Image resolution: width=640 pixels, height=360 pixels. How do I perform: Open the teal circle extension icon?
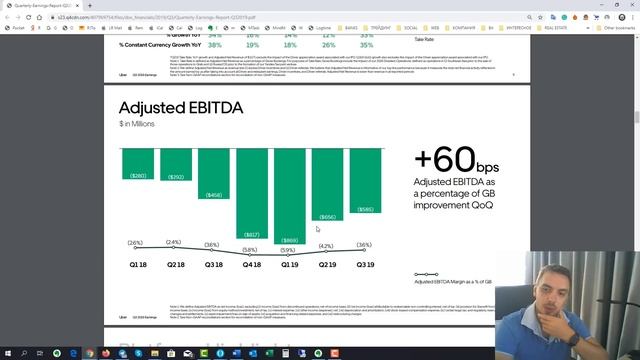[564, 18]
